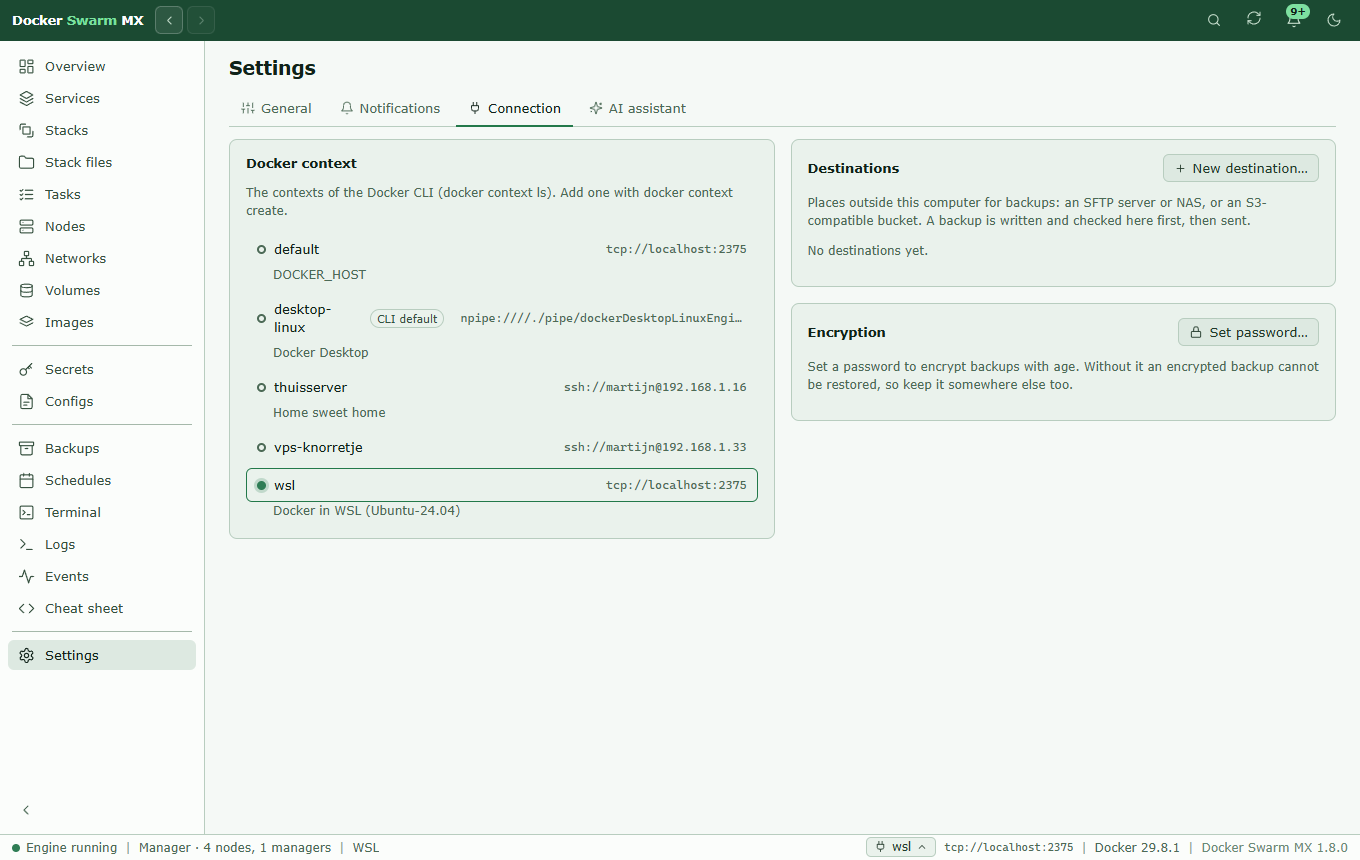Click the Docker 29.8.1 status entry

1138,847
